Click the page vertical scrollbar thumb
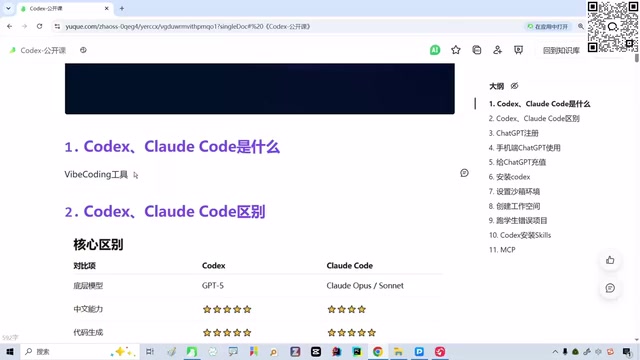The height and width of the screenshot is (360, 640). (x=637, y=57)
